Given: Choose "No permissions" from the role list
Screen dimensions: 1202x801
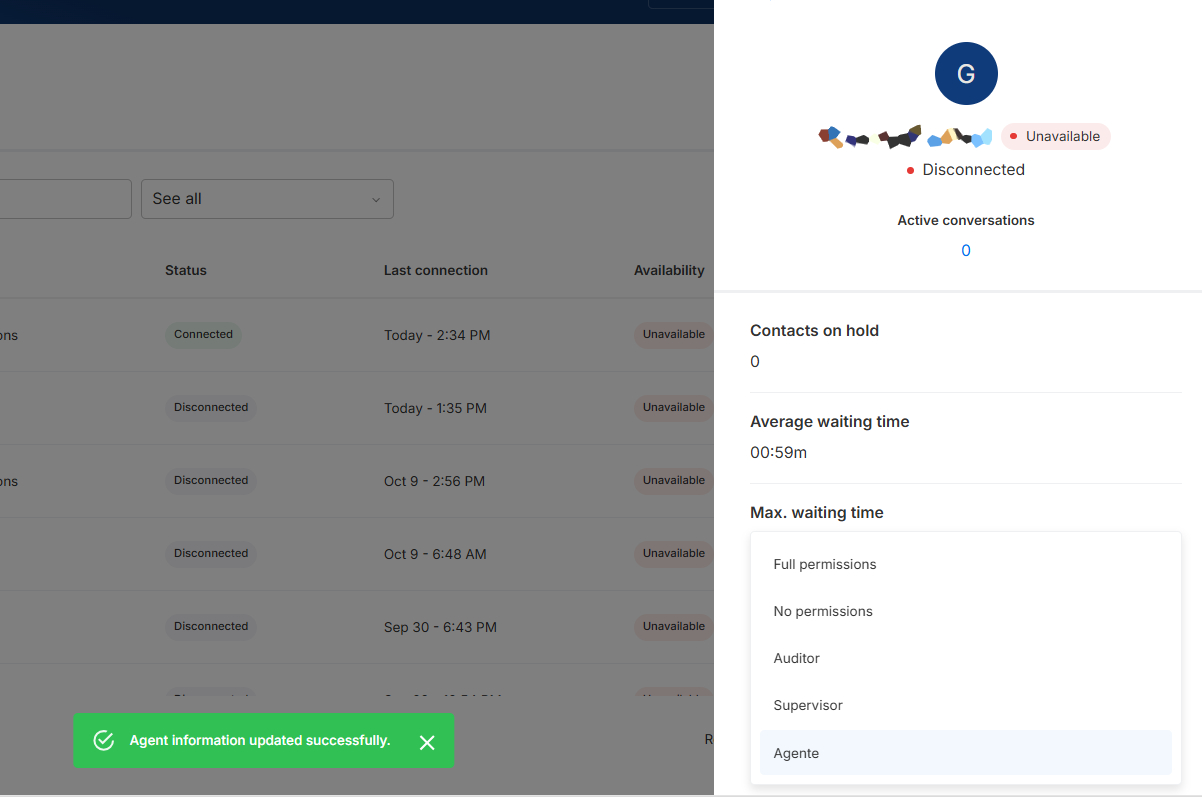Looking at the screenshot, I should click(x=966, y=611).
